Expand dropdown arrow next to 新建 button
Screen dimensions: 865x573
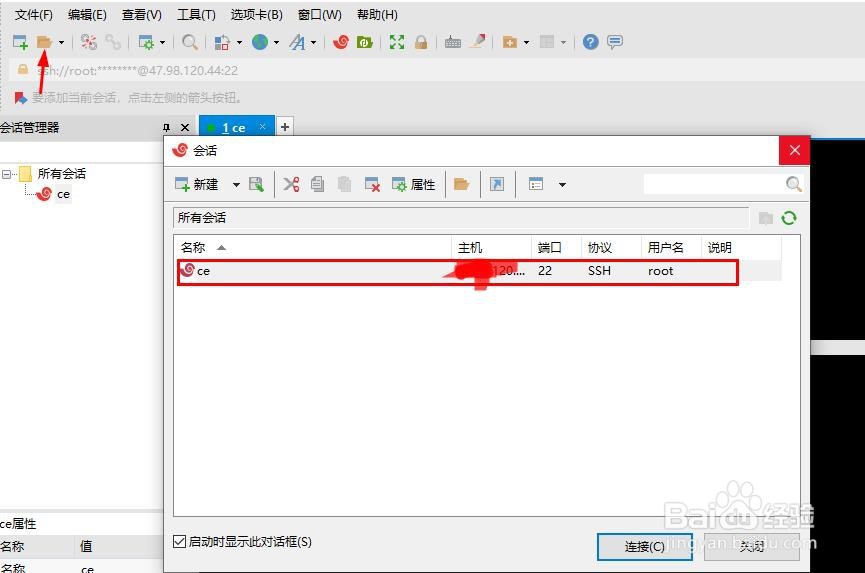coord(236,185)
